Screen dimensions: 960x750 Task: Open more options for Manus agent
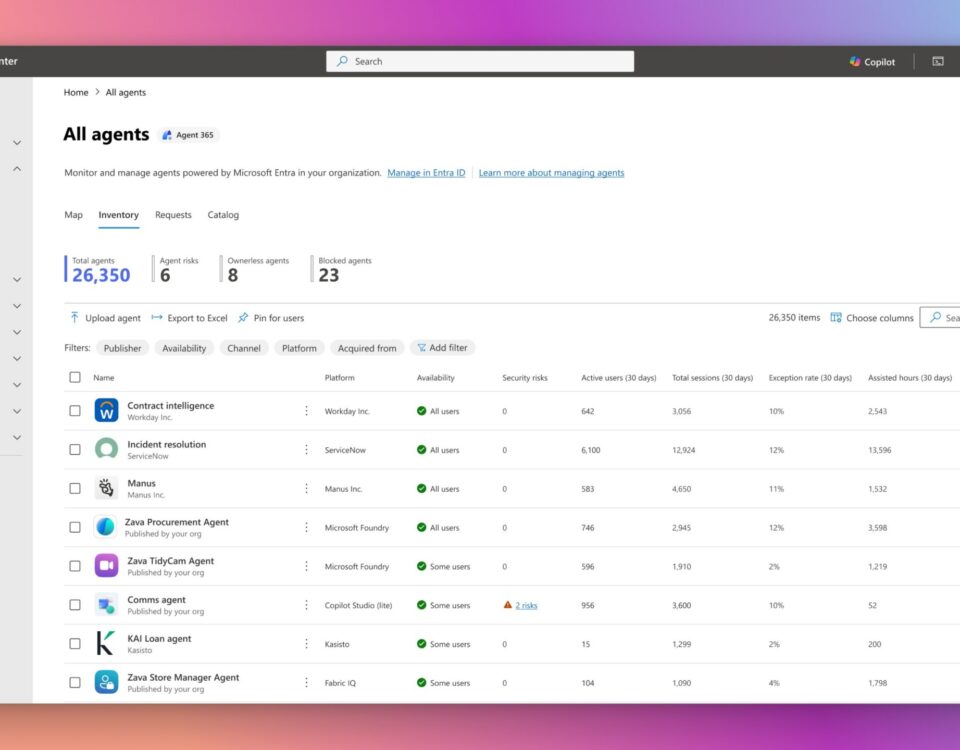coord(306,489)
